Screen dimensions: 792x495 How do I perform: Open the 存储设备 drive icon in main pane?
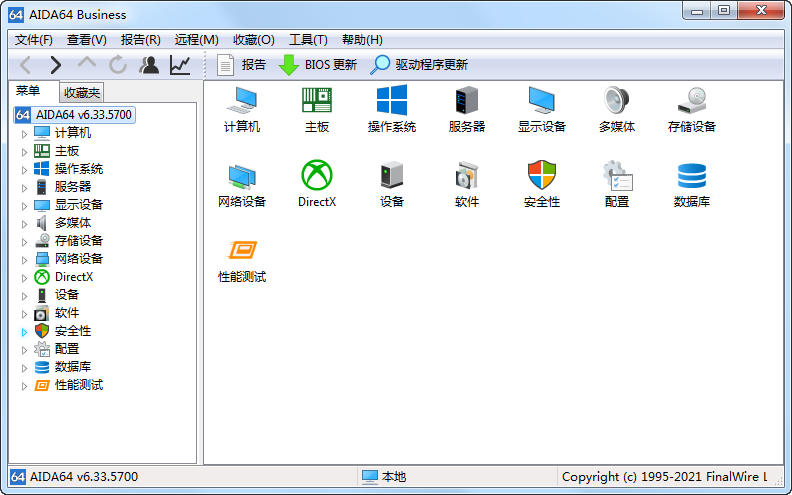point(691,109)
